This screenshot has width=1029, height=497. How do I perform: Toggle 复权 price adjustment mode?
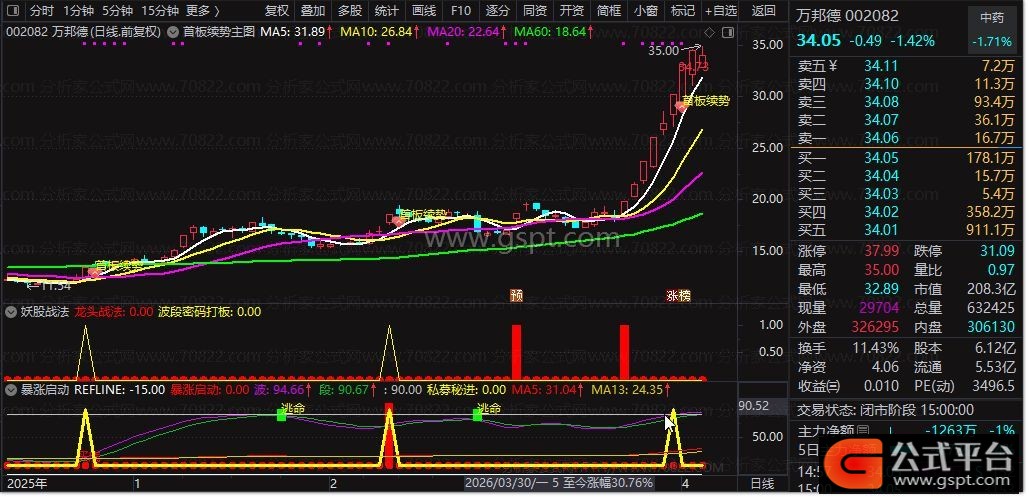(277, 11)
